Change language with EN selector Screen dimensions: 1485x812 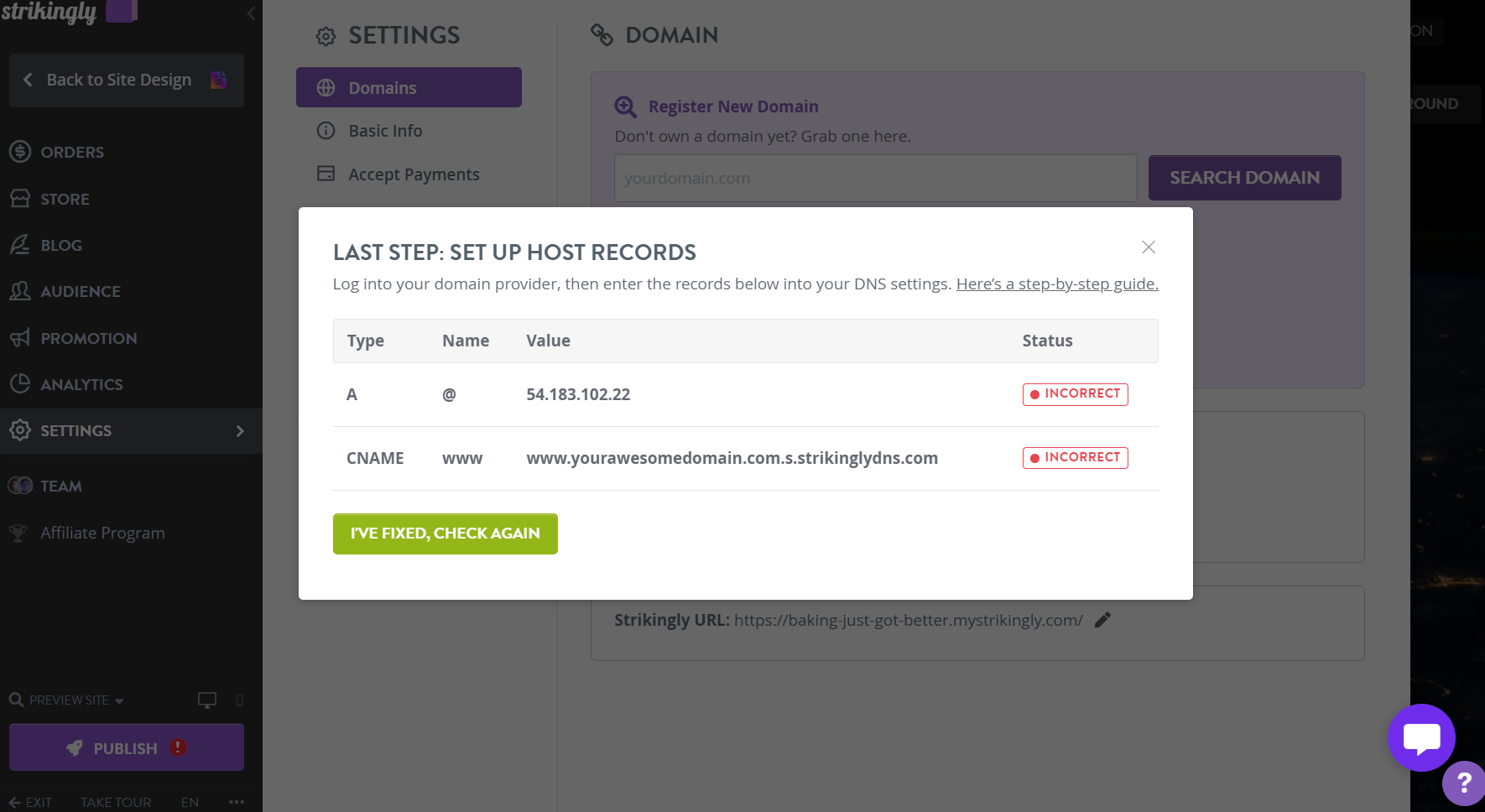coord(190,802)
